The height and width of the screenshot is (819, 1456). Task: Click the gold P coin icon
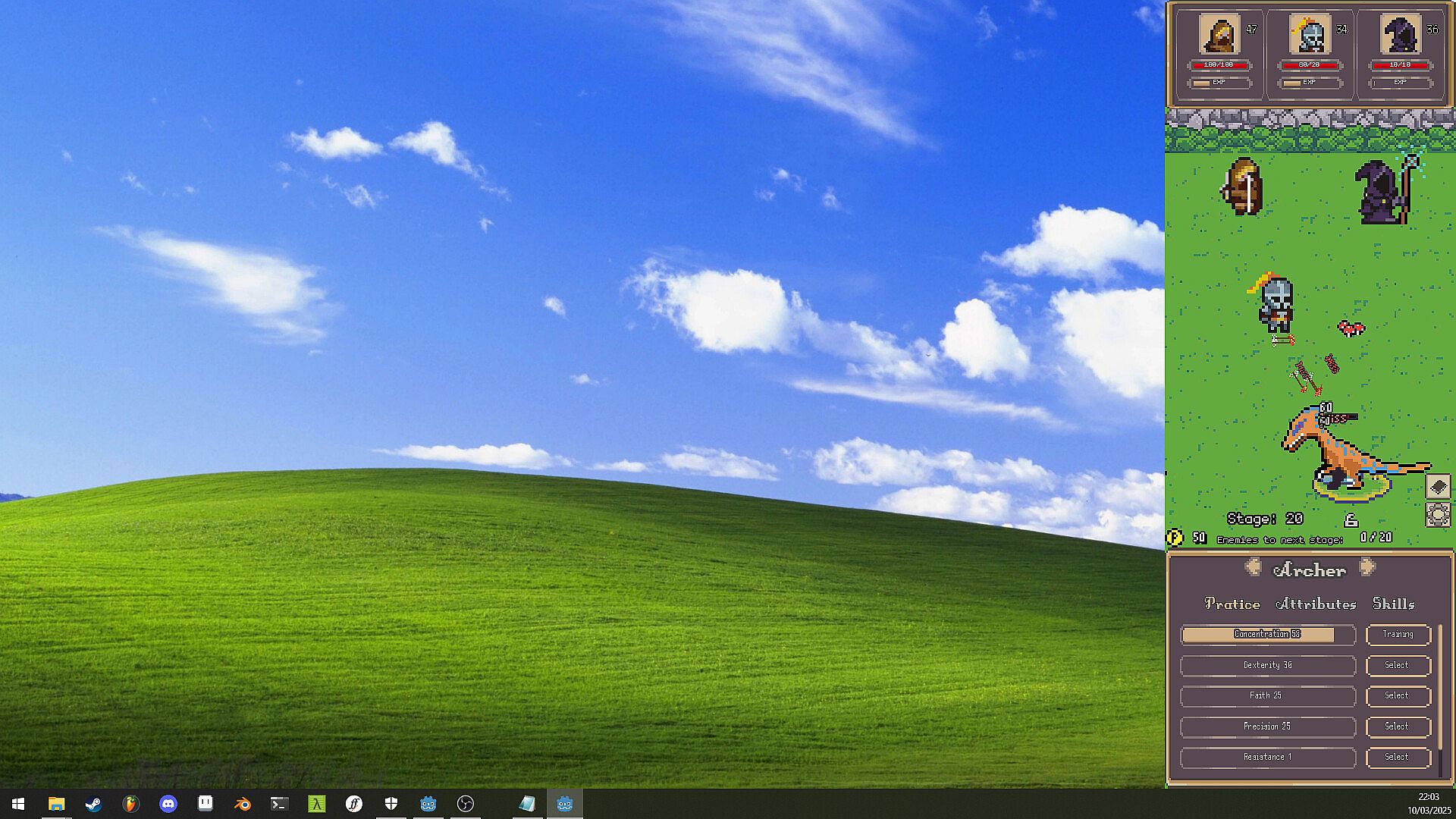1175,538
